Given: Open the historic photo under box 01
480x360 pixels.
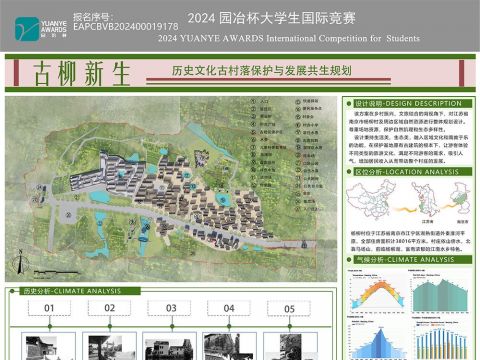Looking at the screenshot, I should pos(49,347).
